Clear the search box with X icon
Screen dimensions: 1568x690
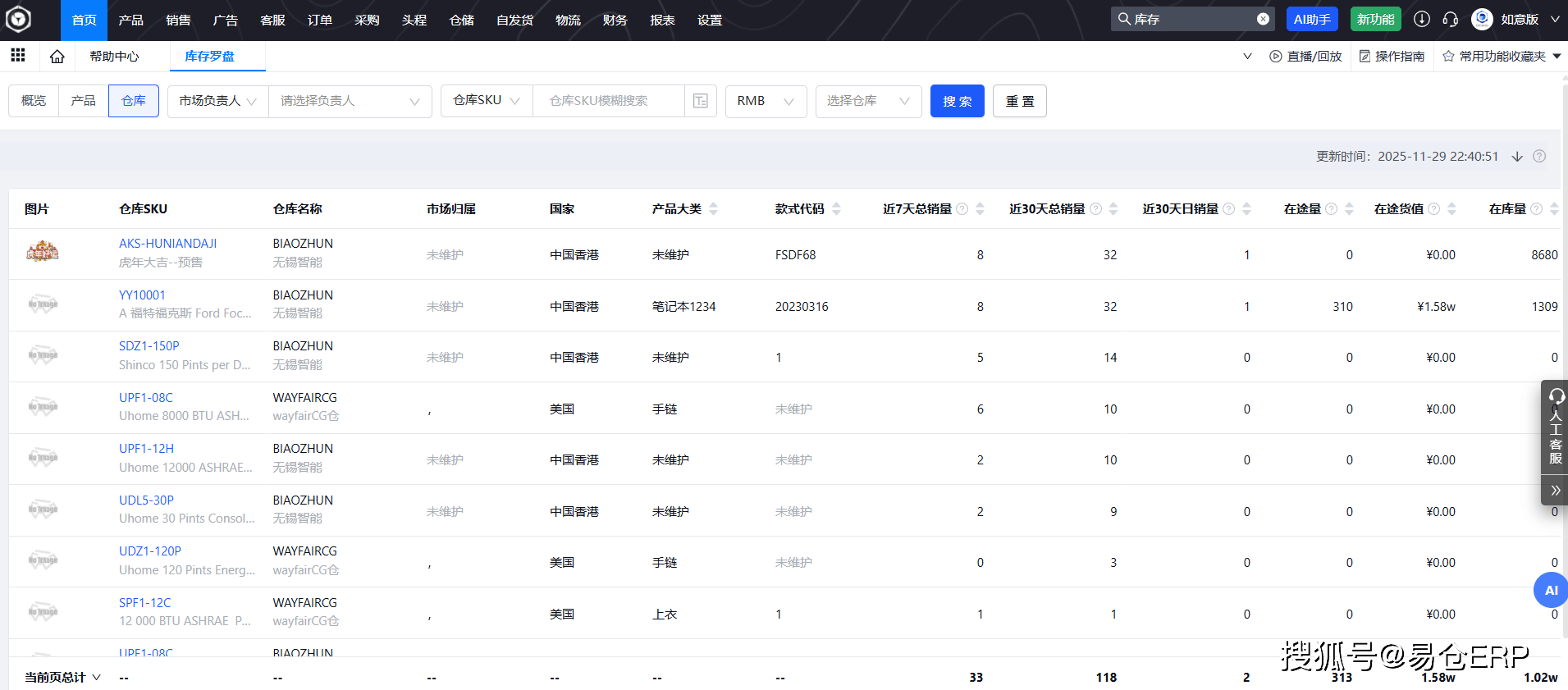1263,19
